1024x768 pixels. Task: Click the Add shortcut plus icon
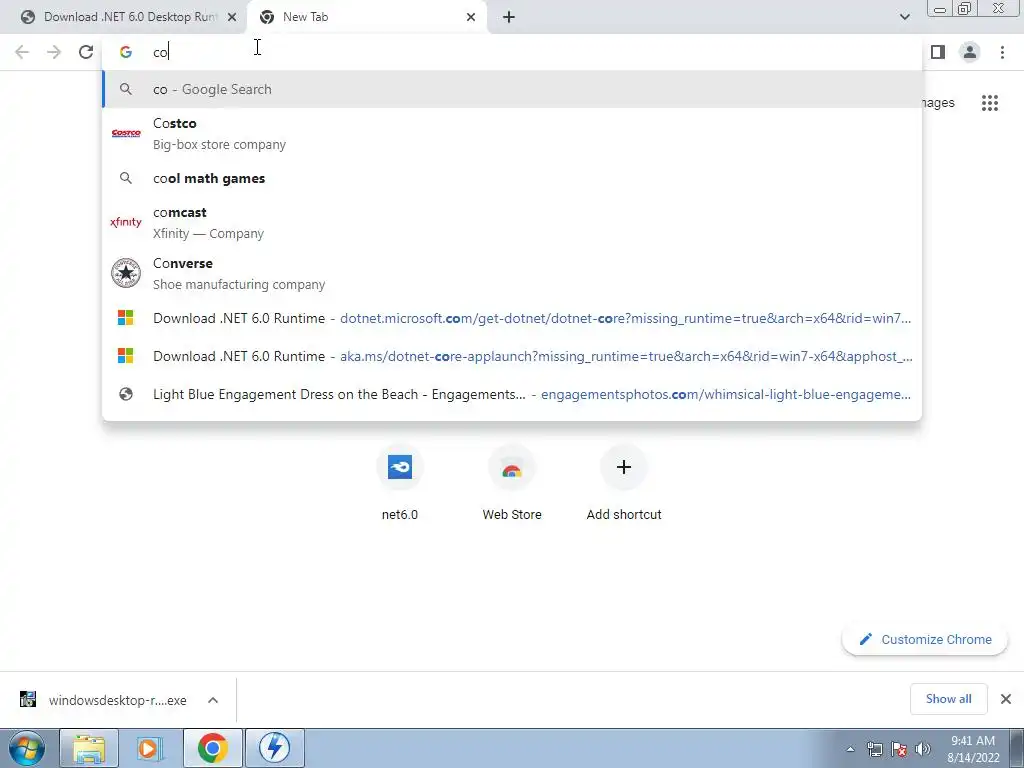624,467
